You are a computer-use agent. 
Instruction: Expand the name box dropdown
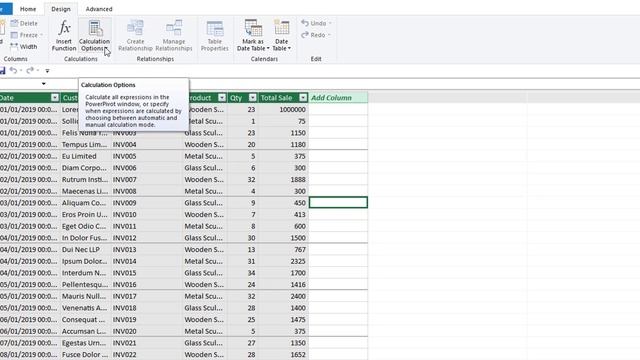(x=43, y=84)
